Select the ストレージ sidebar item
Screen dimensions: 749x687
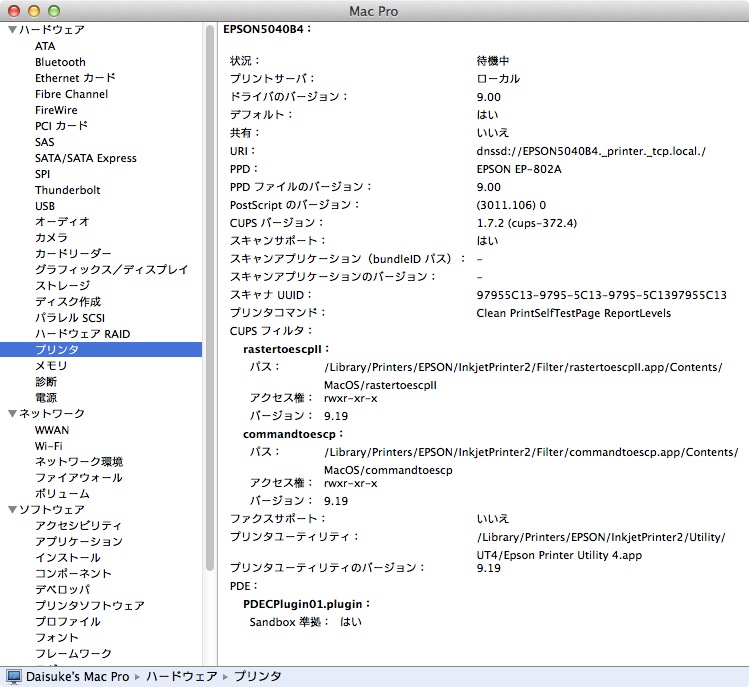click(x=62, y=286)
